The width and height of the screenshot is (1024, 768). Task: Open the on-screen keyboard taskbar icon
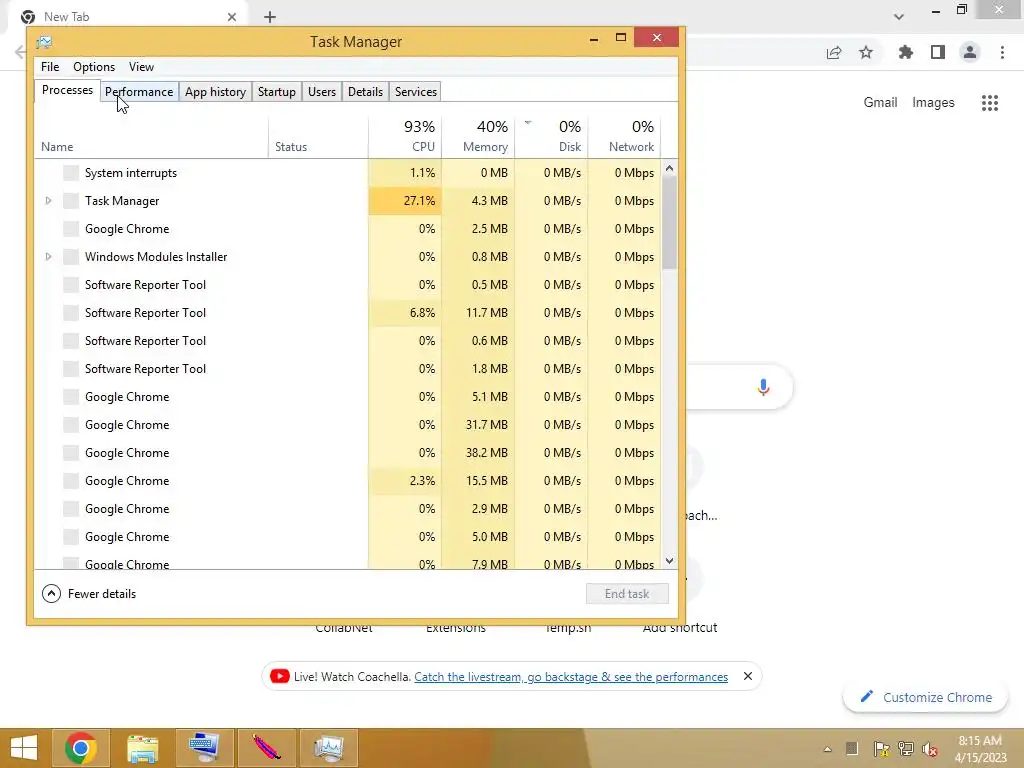[204, 748]
